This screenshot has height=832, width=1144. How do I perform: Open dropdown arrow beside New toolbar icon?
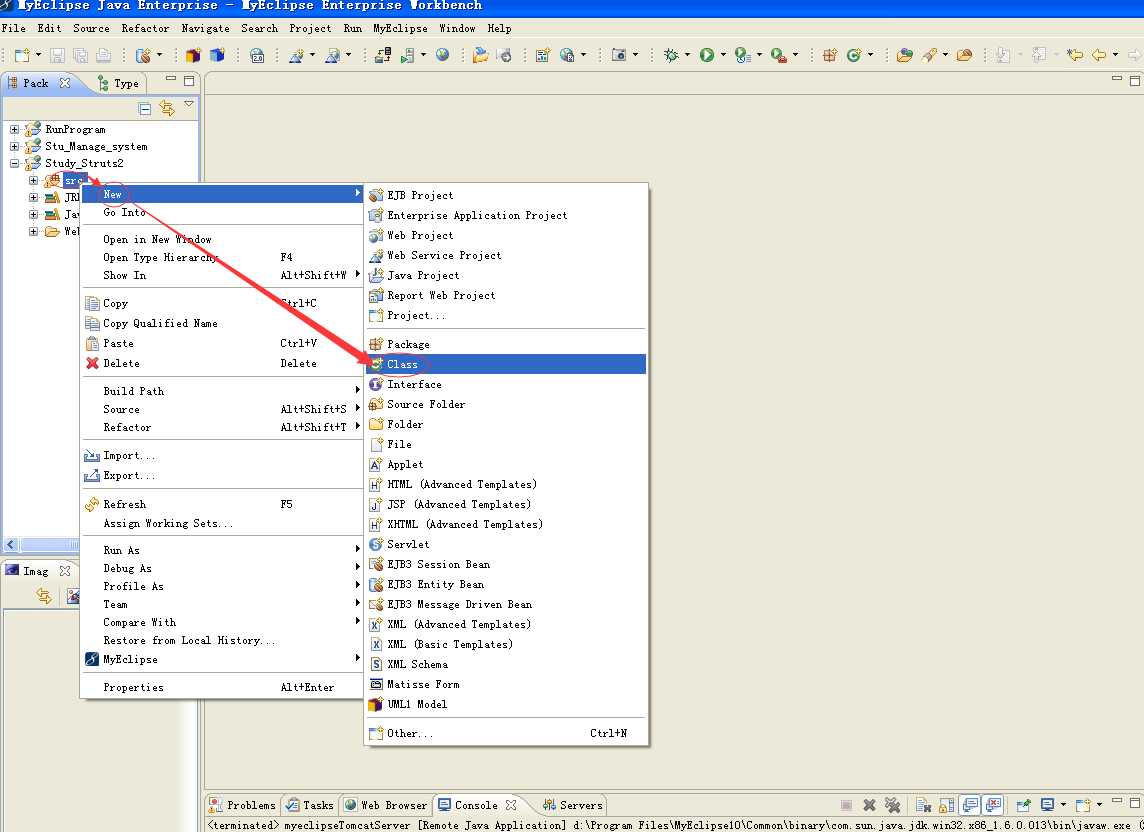point(38,55)
